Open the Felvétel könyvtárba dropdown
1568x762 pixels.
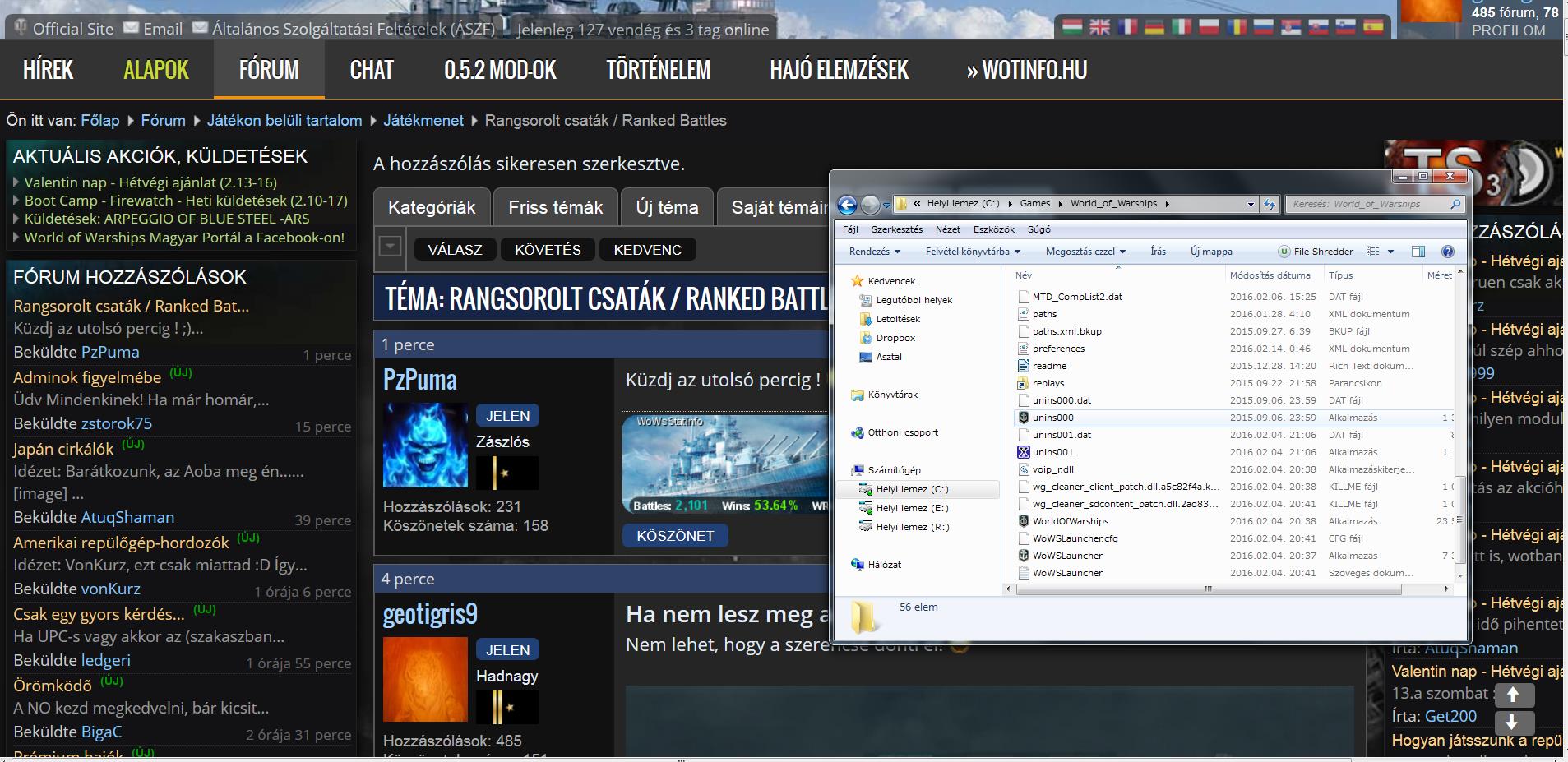pos(973,252)
